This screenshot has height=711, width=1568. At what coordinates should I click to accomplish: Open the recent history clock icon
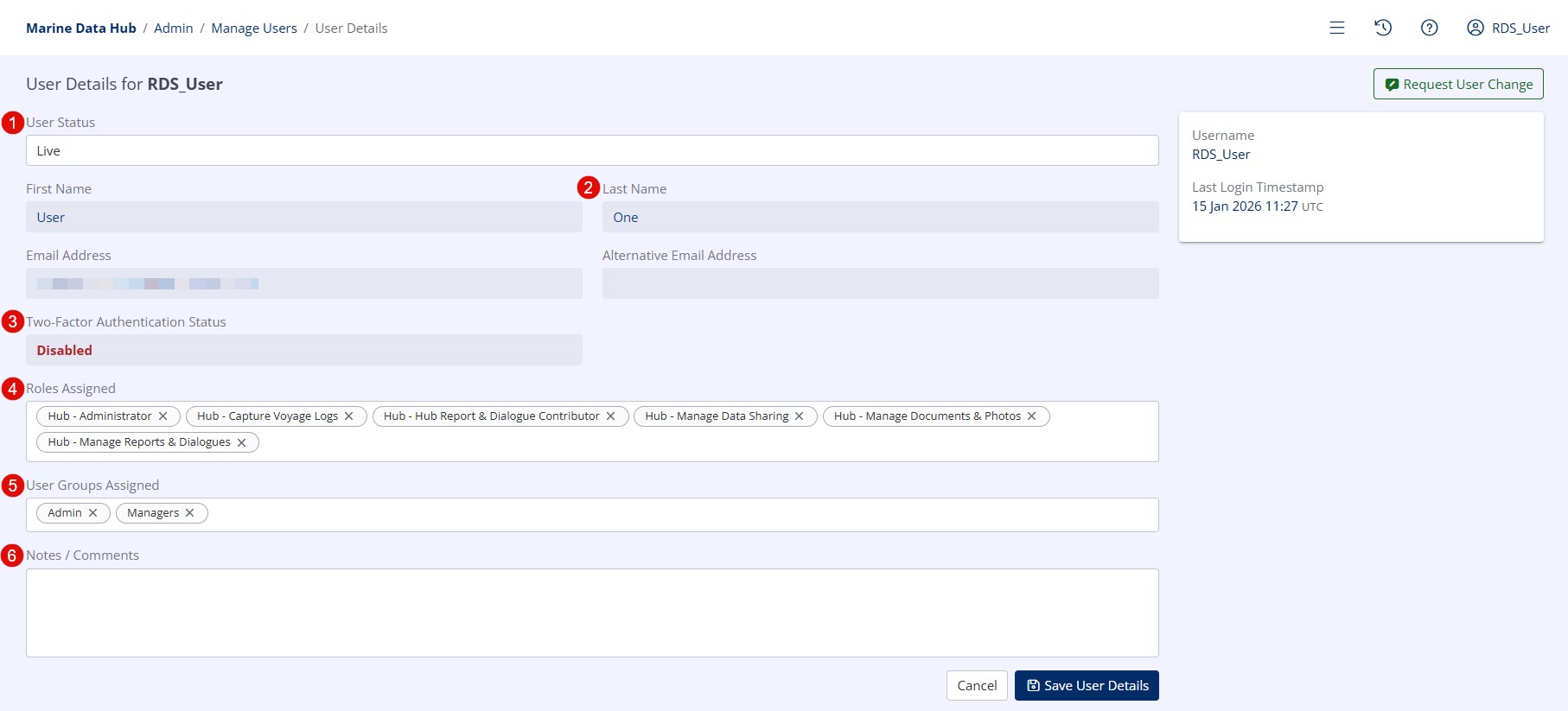(x=1383, y=28)
